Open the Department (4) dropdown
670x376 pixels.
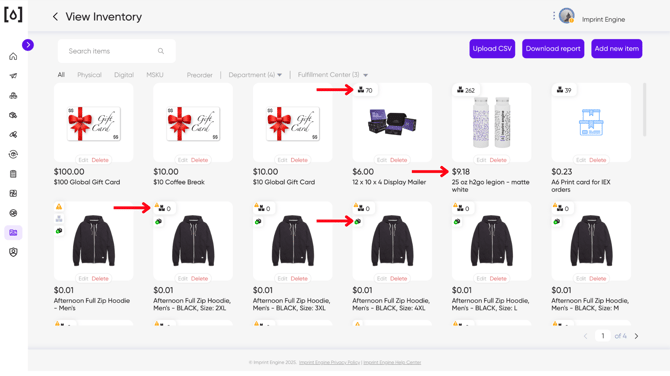pos(255,75)
